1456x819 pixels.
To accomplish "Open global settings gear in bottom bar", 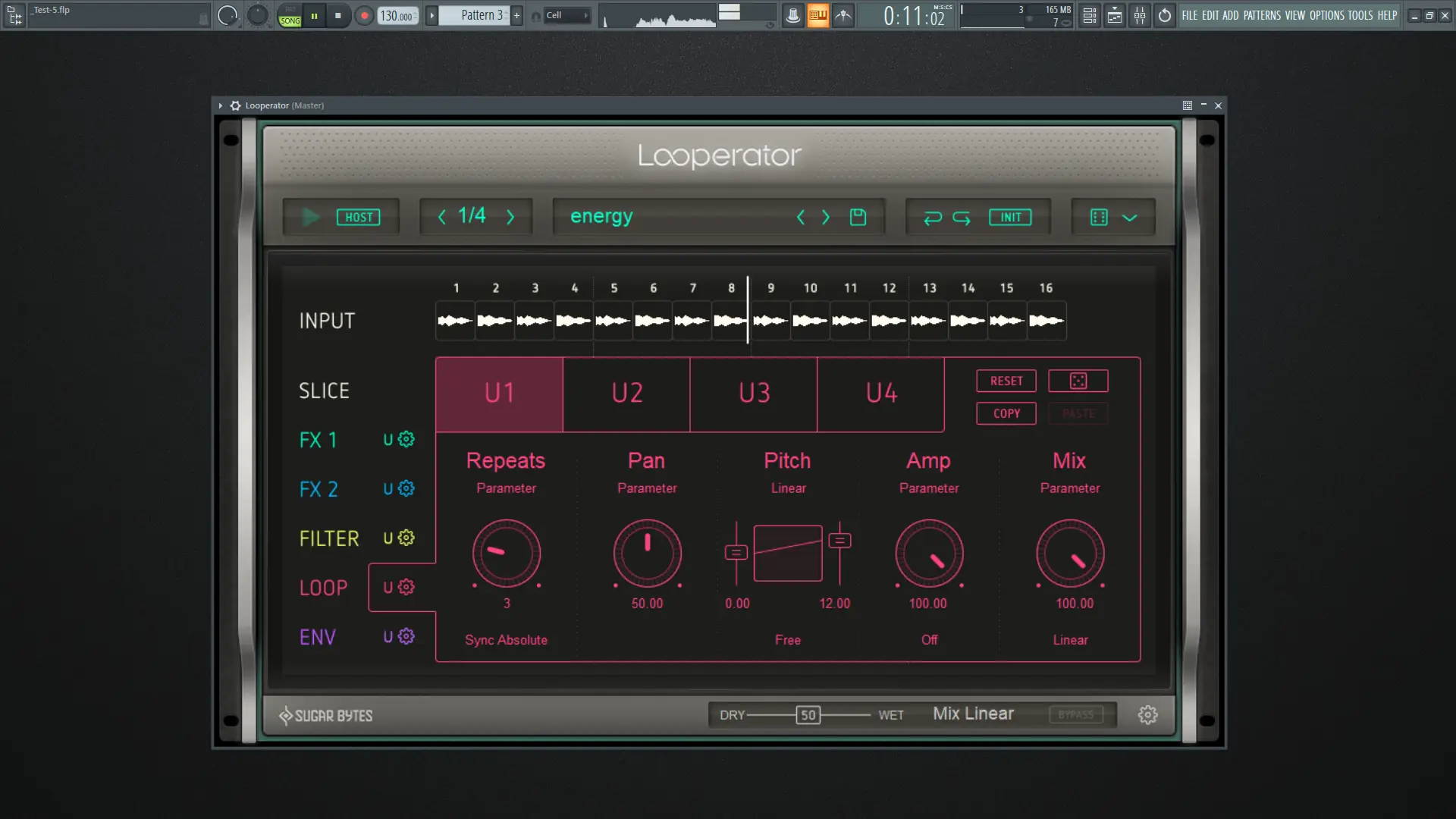I will point(1147,714).
